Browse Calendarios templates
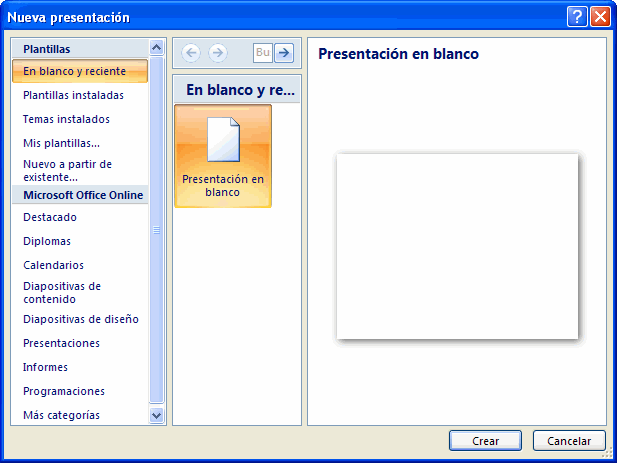 pos(53,265)
